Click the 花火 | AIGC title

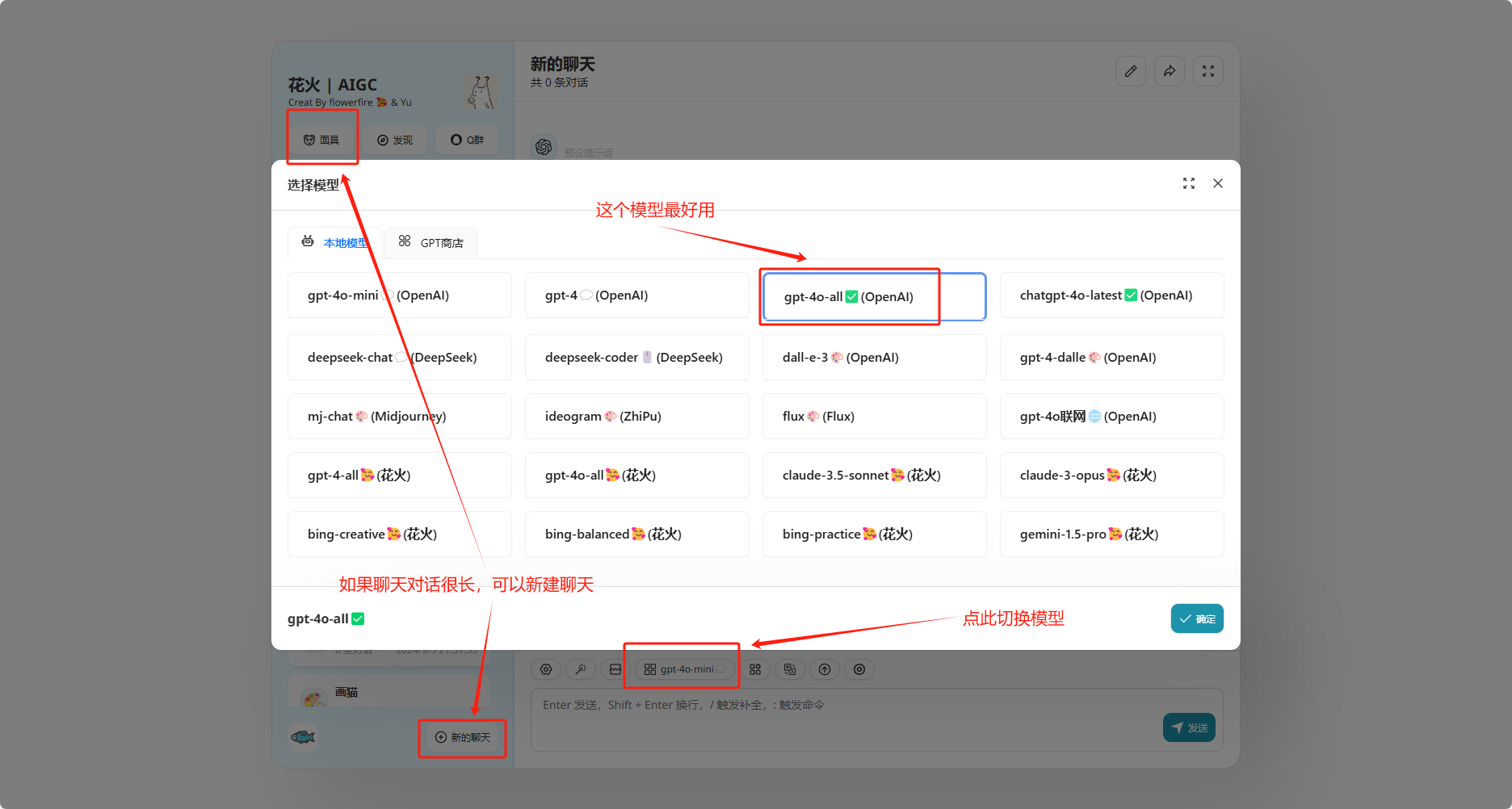(x=333, y=85)
